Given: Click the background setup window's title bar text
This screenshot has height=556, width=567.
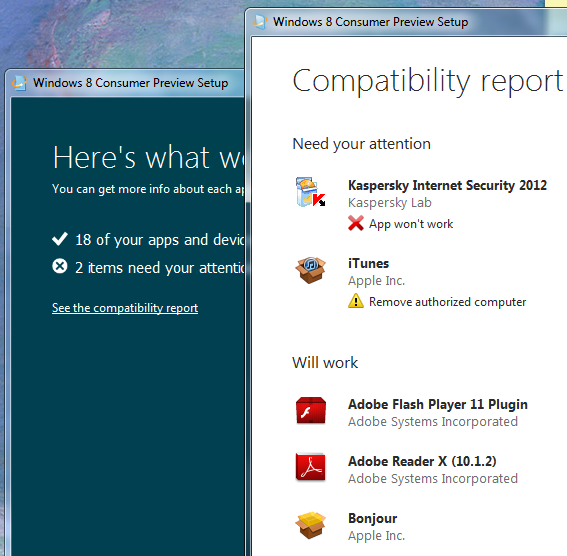Looking at the screenshot, I should (x=131, y=83).
